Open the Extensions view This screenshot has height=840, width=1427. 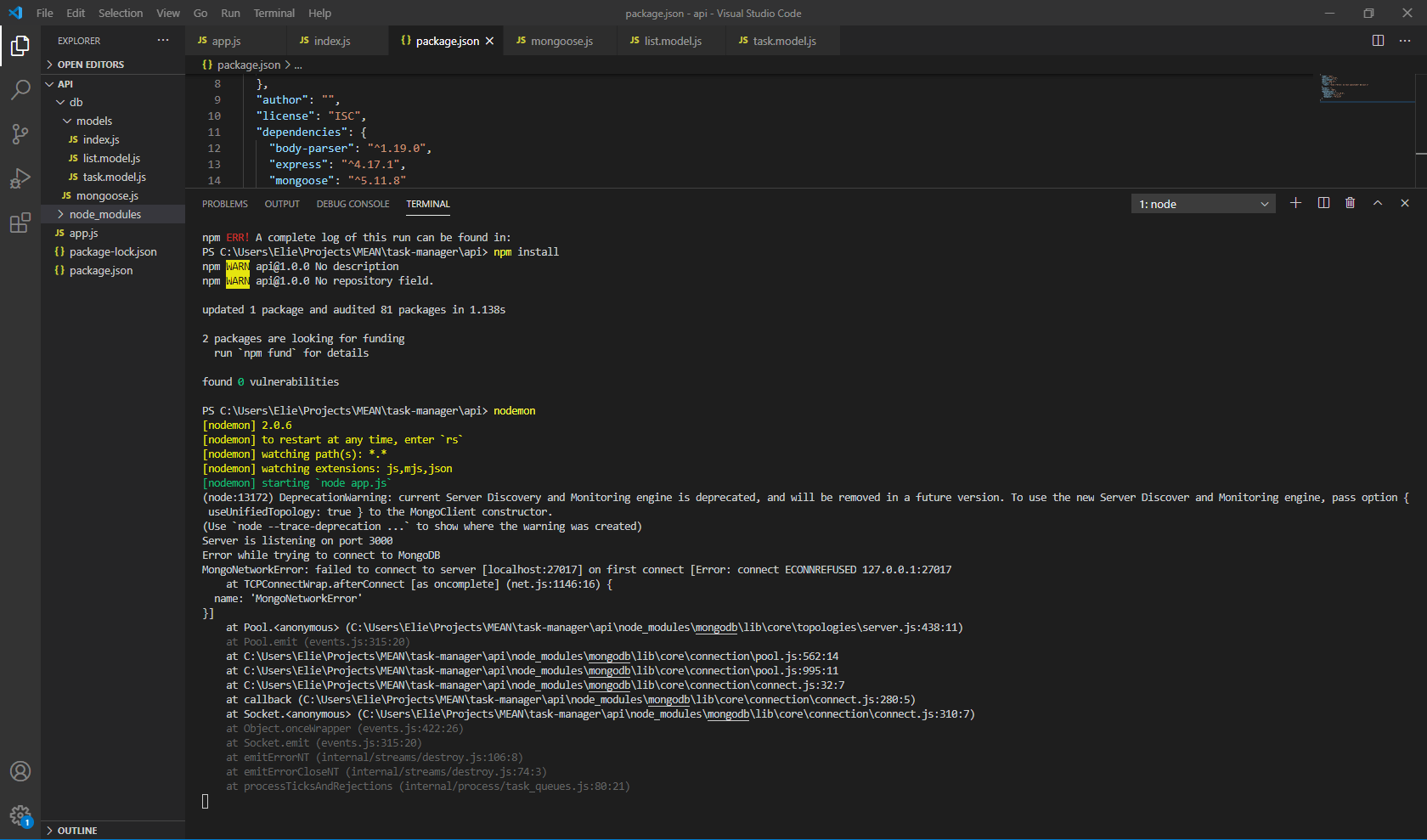[x=20, y=223]
